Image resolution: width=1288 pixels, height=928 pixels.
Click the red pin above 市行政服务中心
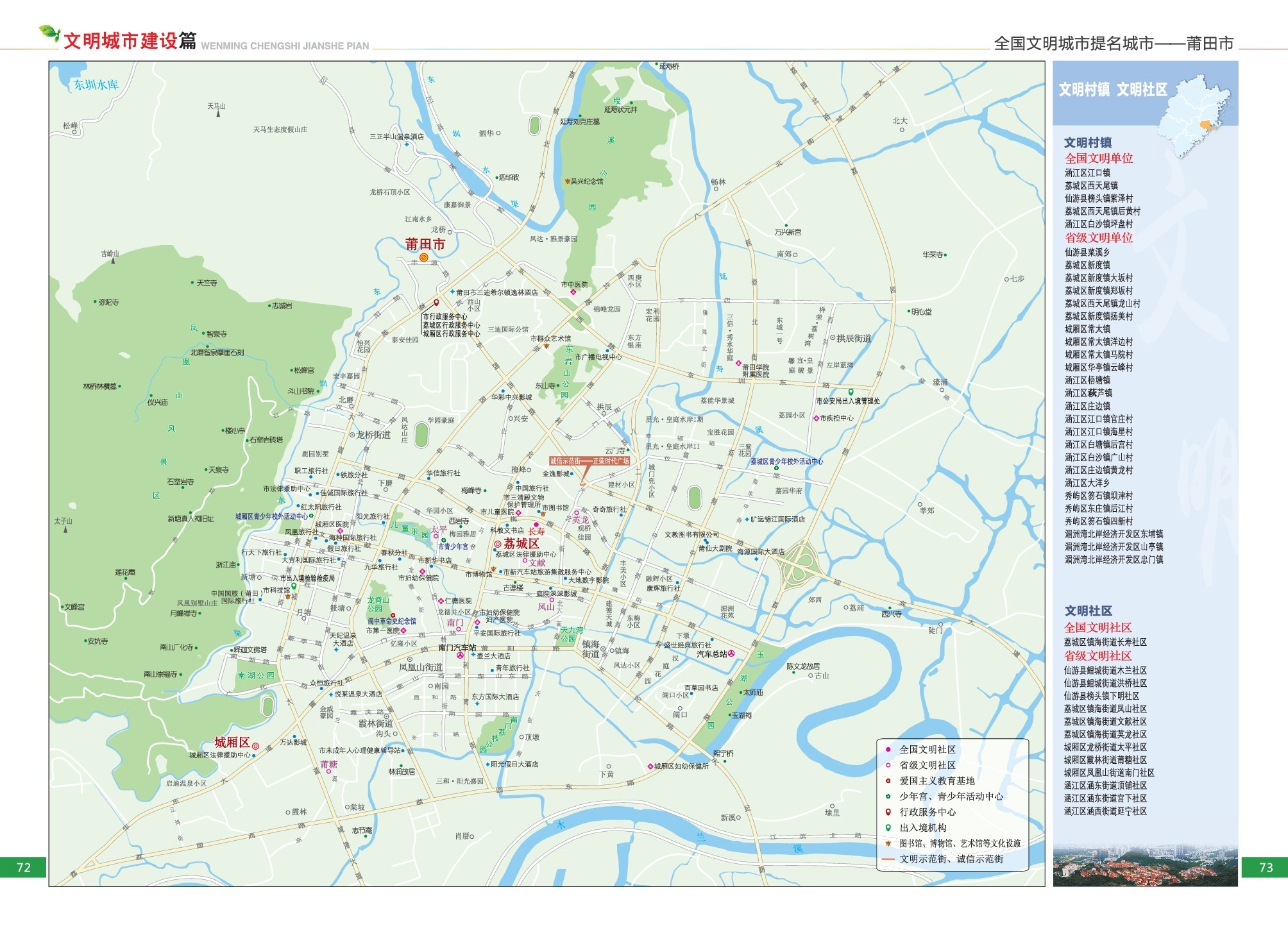pos(436,303)
